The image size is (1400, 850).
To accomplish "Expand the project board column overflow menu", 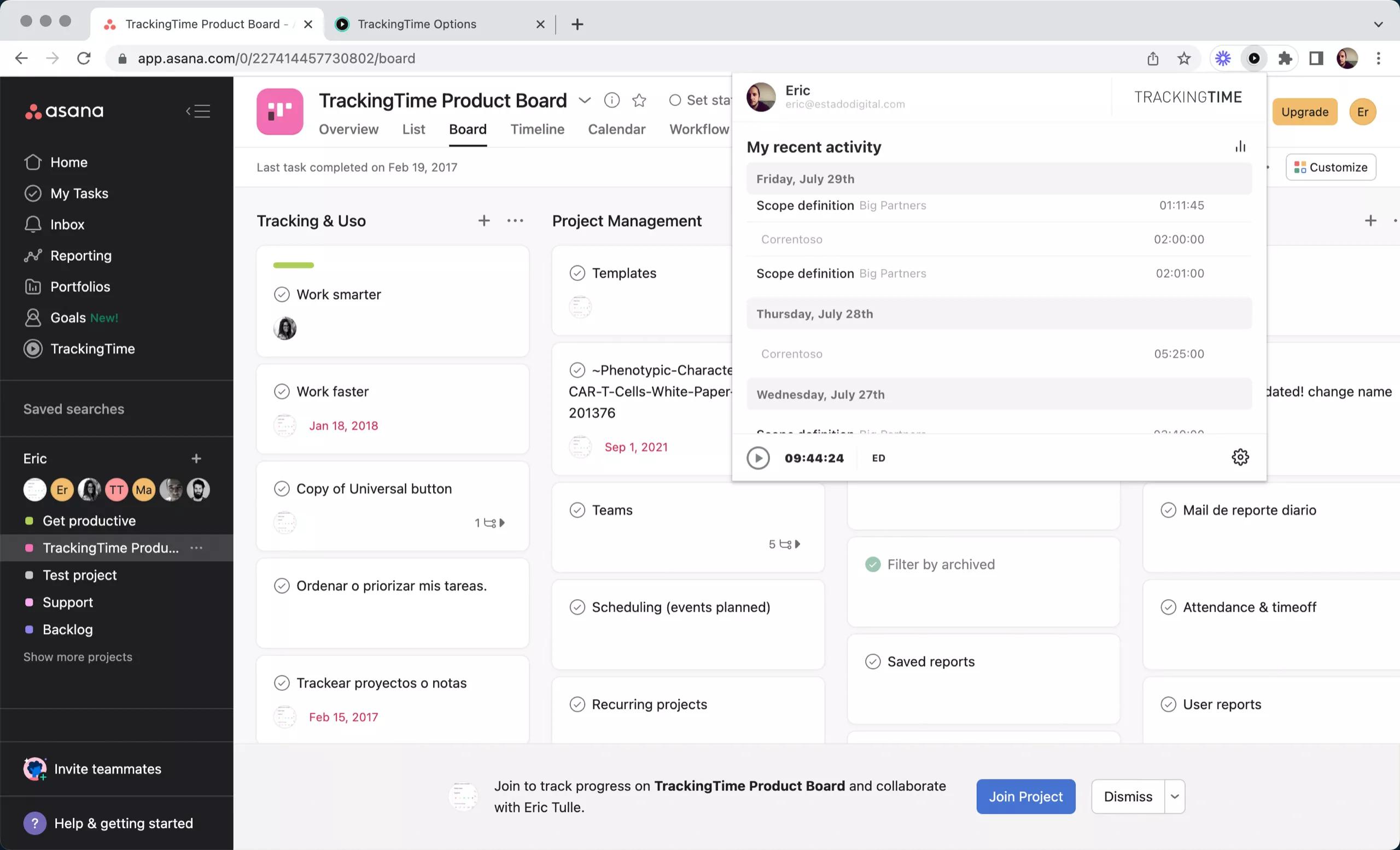I will [x=515, y=220].
